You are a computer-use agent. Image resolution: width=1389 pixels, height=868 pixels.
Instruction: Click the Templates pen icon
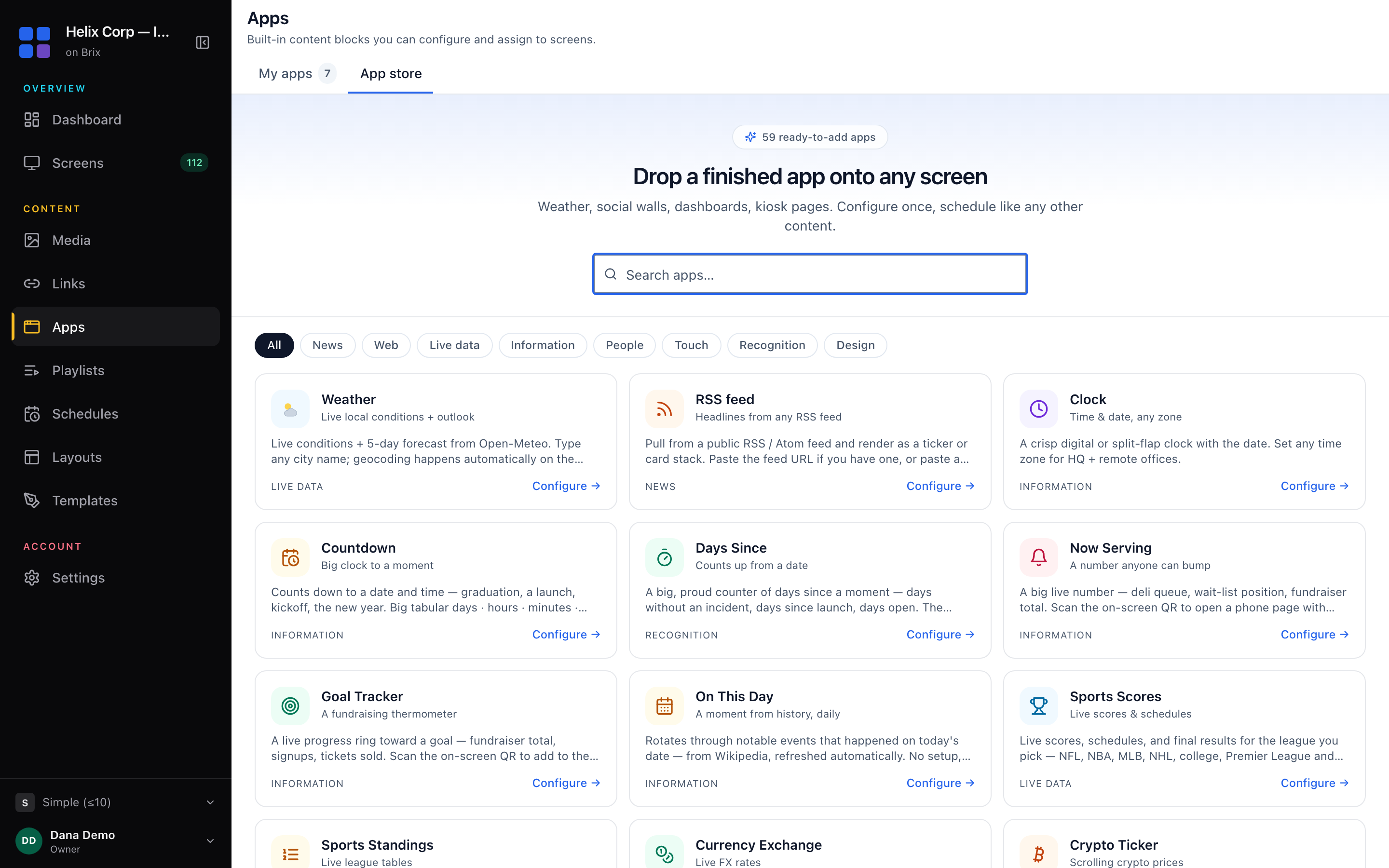(31, 501)
